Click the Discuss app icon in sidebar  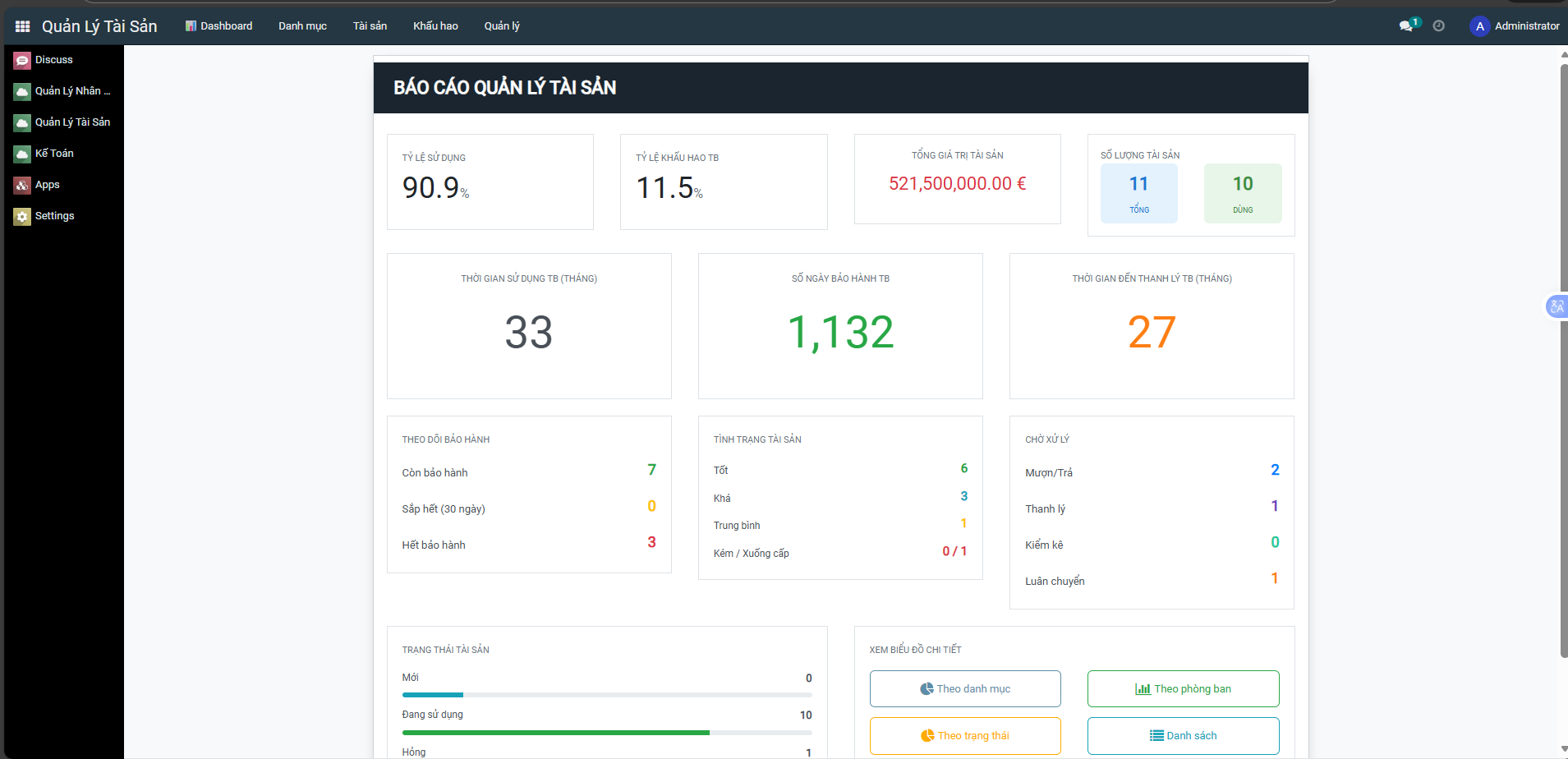(22, 60)
